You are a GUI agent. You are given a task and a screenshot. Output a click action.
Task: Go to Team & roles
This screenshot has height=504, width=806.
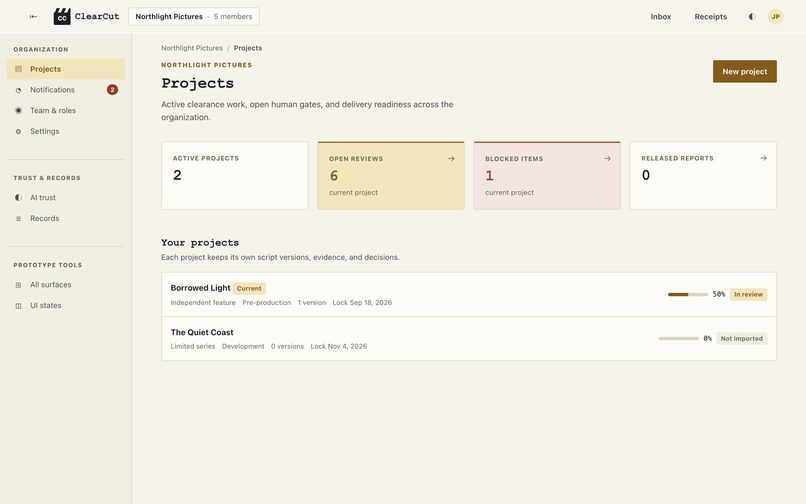coord(66,111)
